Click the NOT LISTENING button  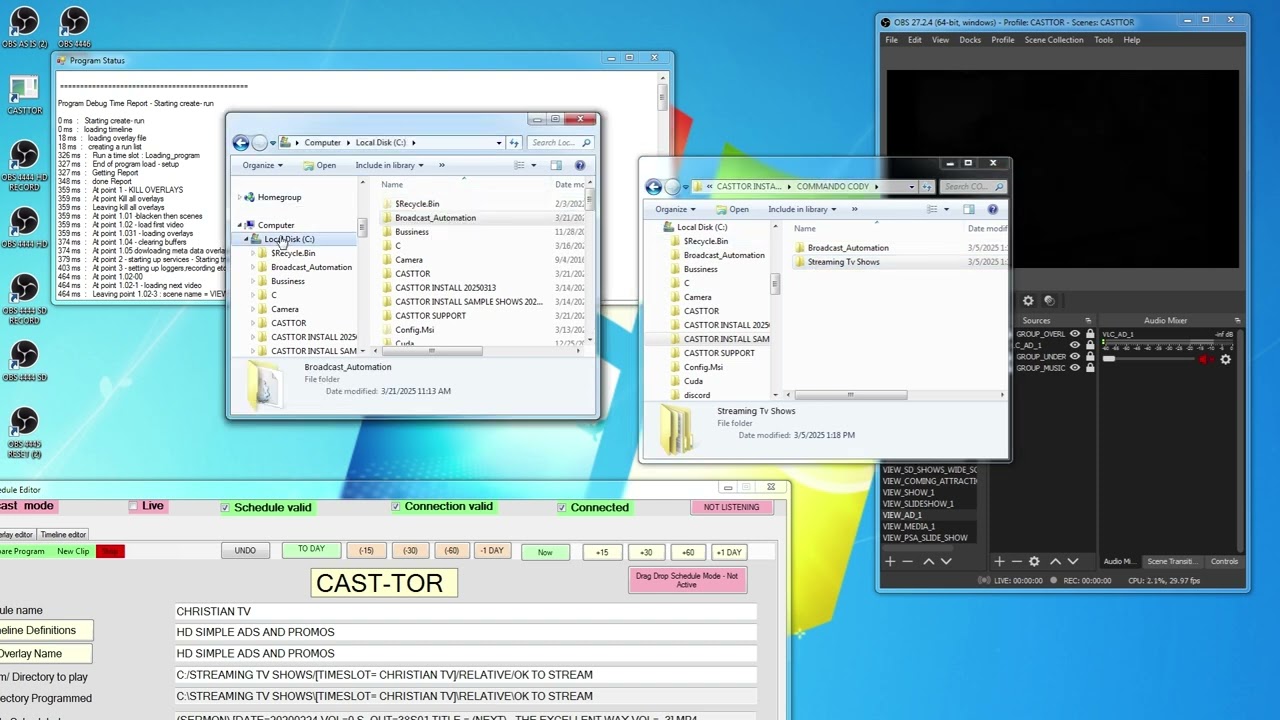731,507
